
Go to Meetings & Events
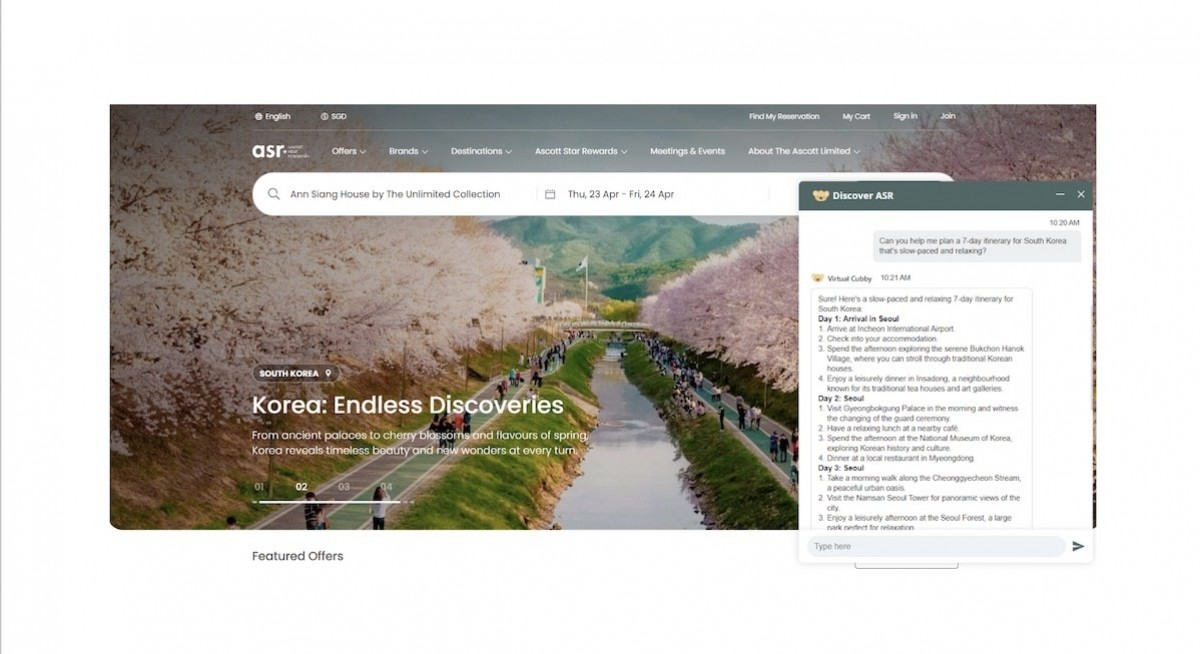(687, 152)
